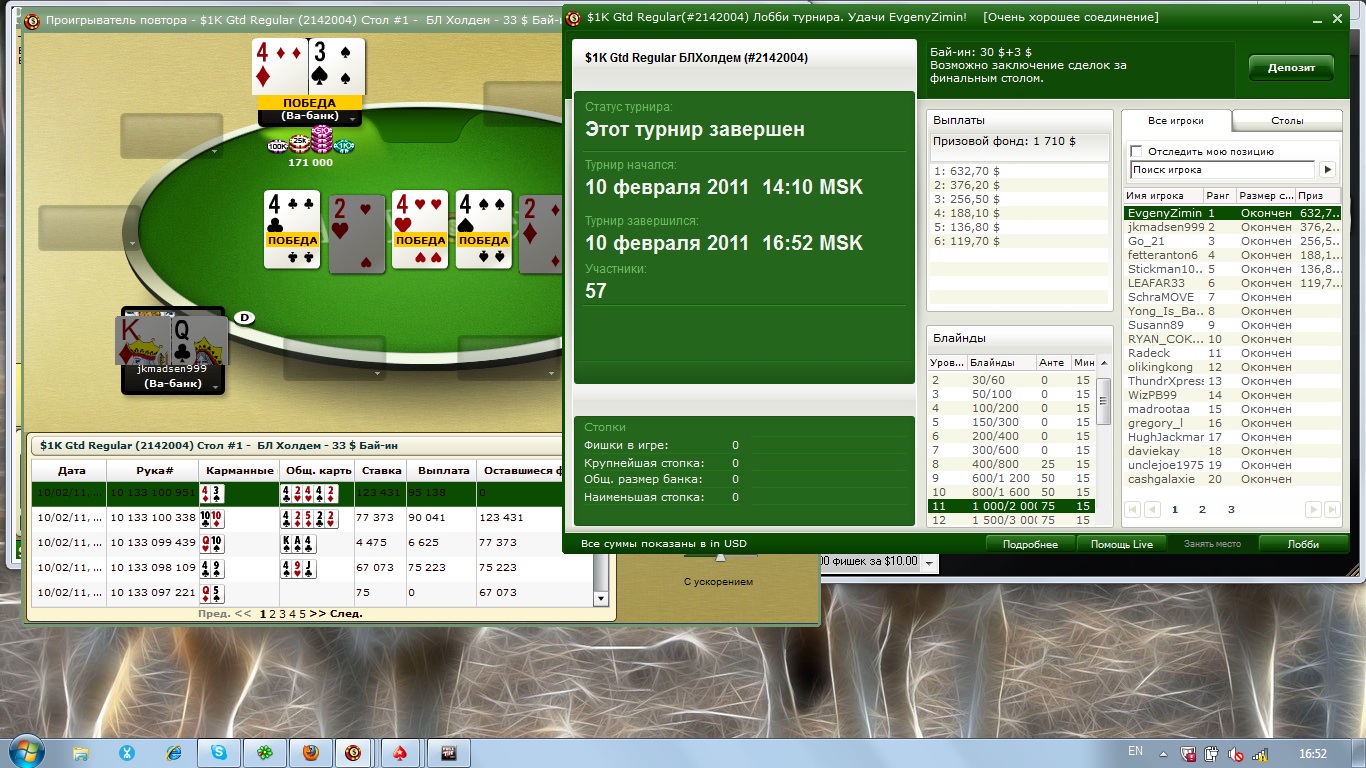Open the empty seat dropdown left of board
Viewport: 1366px width, 768px height.
pyautogui.click(x=131, y=243)
